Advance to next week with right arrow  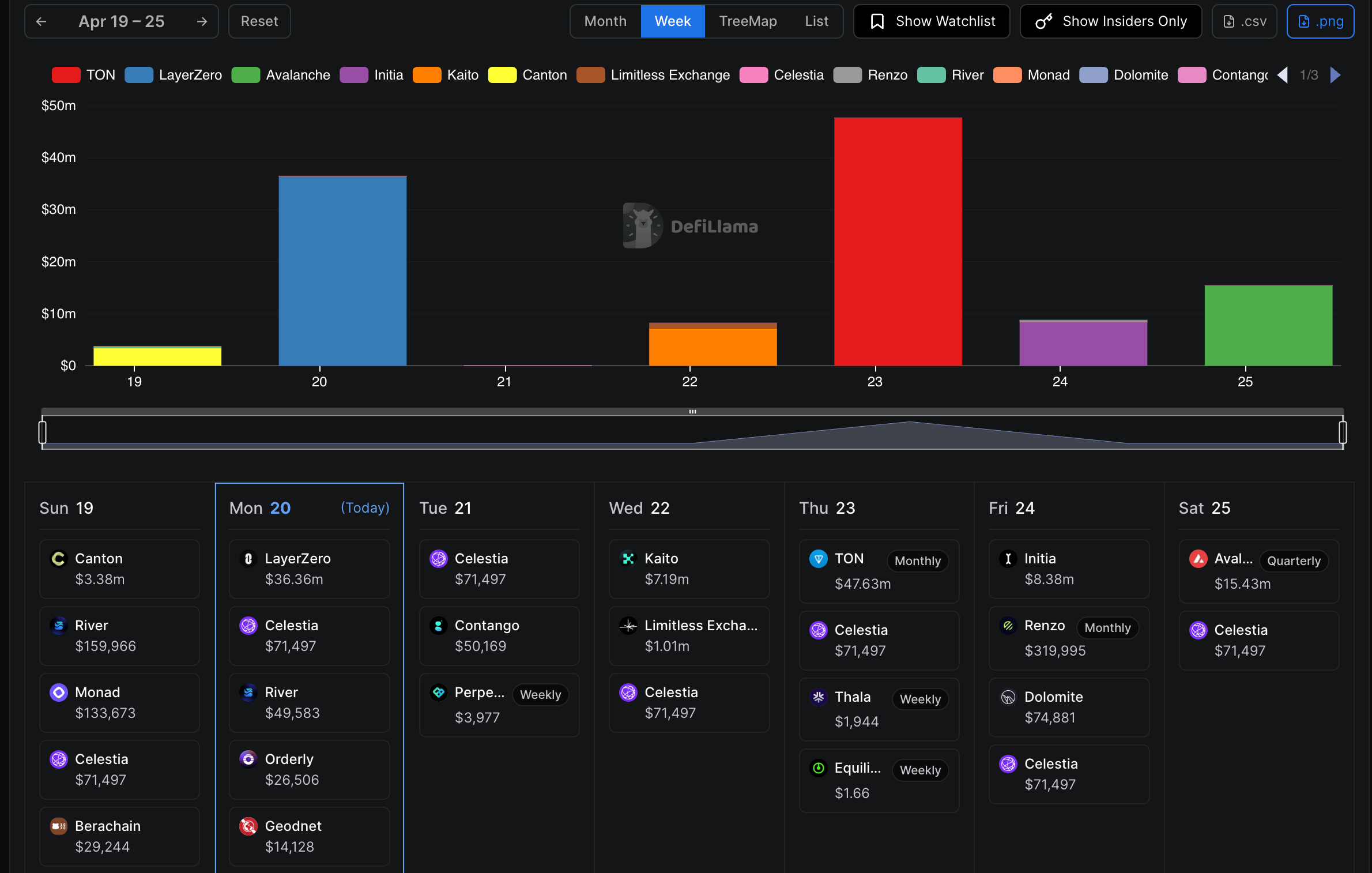(x=202, y=21)
